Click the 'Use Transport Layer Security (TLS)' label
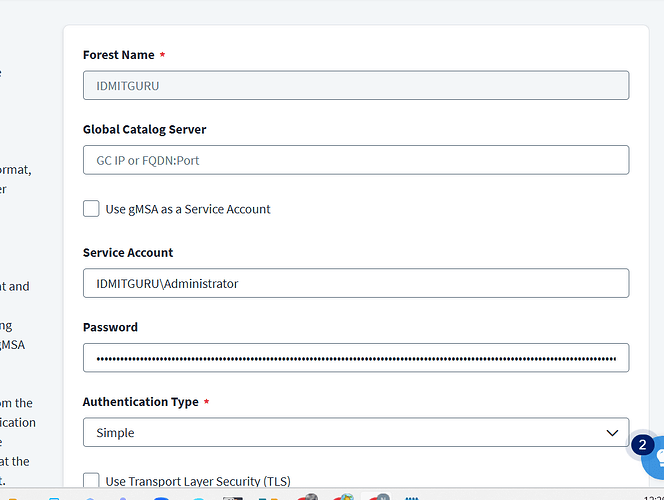 tap(198, 481)
